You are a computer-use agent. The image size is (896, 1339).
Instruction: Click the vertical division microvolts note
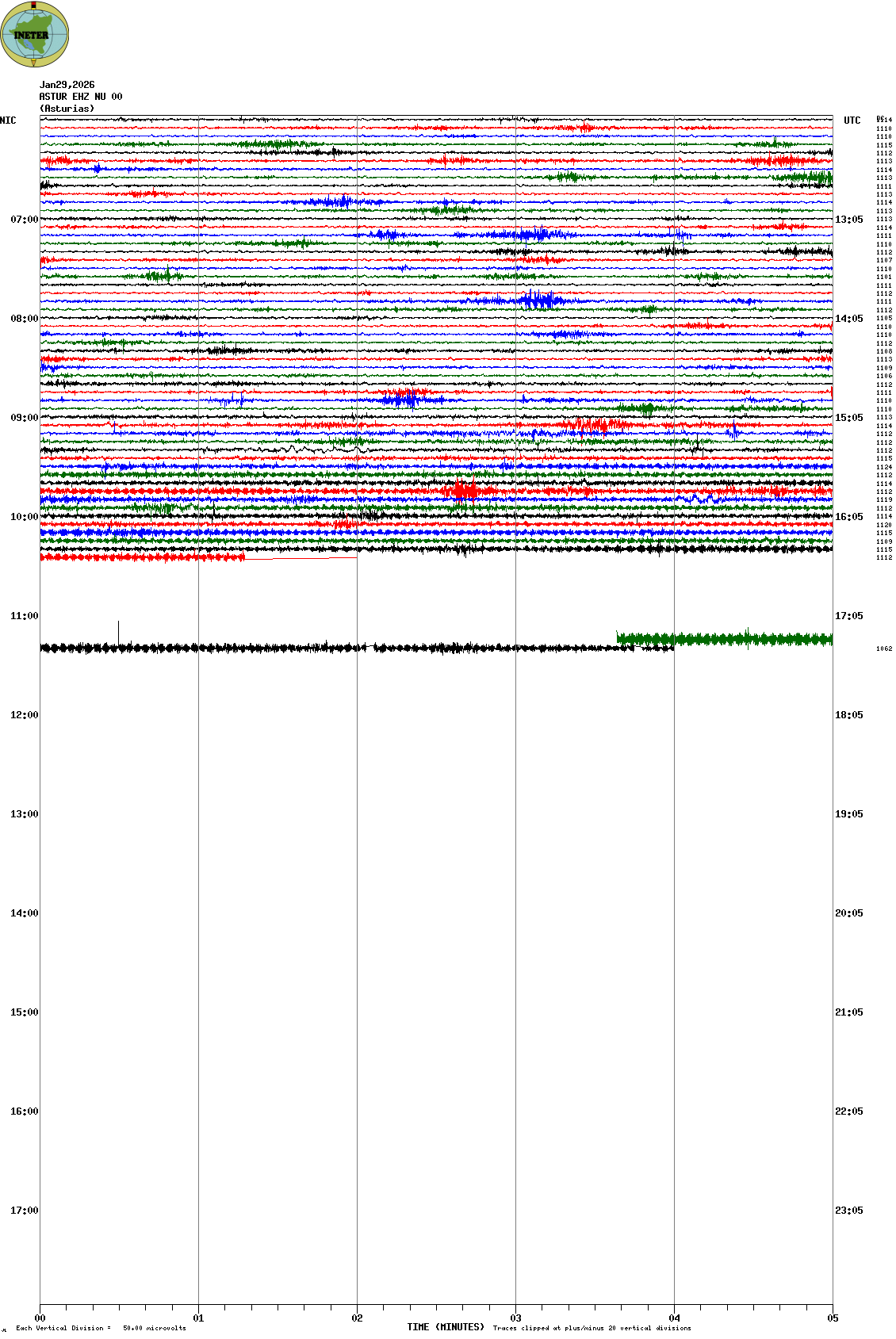(101, 1328)
